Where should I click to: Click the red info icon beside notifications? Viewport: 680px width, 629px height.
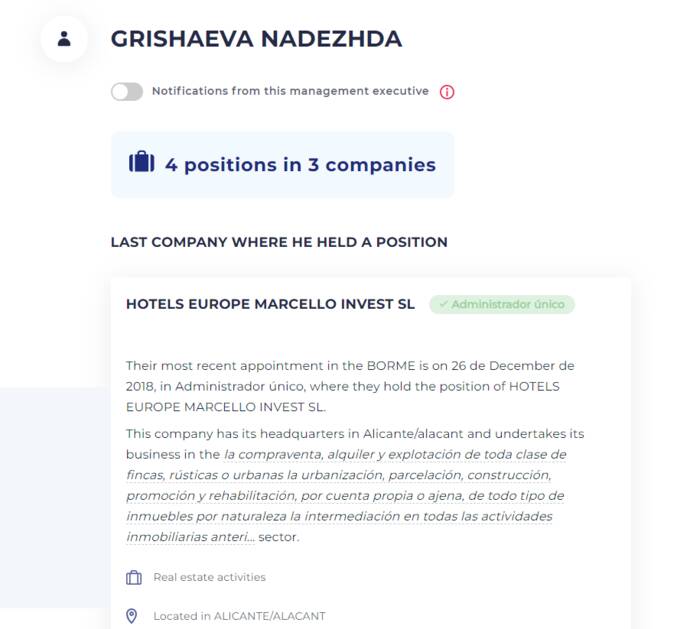tap(447, 92)
